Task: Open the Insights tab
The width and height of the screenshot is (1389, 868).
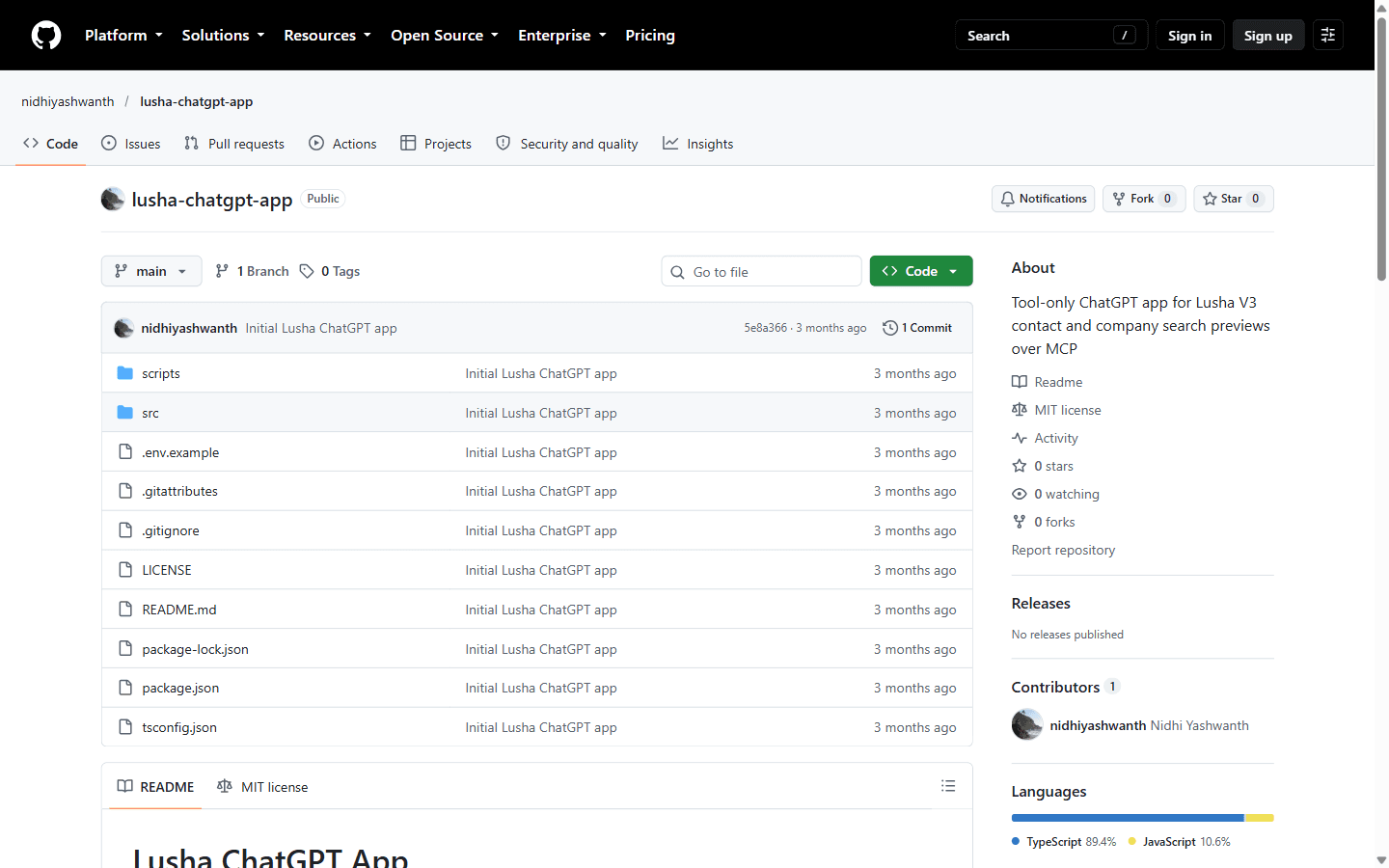Action: (698, 144)
